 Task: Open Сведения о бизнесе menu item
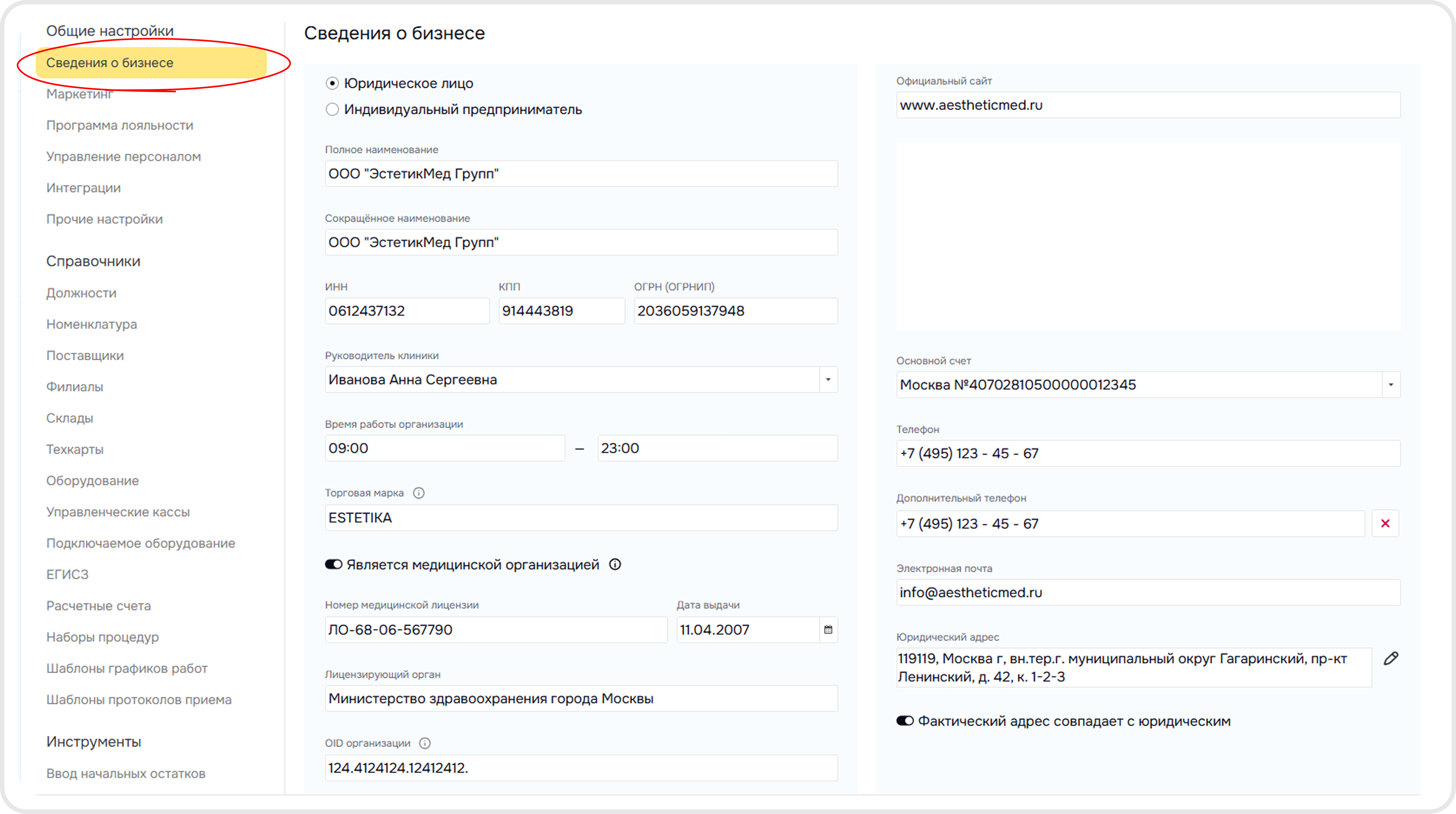(151, 63)
